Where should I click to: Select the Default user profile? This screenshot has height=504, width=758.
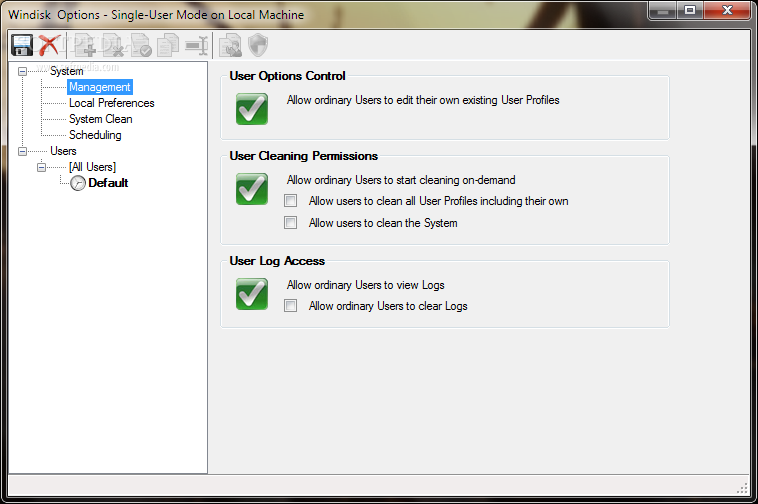108,183
